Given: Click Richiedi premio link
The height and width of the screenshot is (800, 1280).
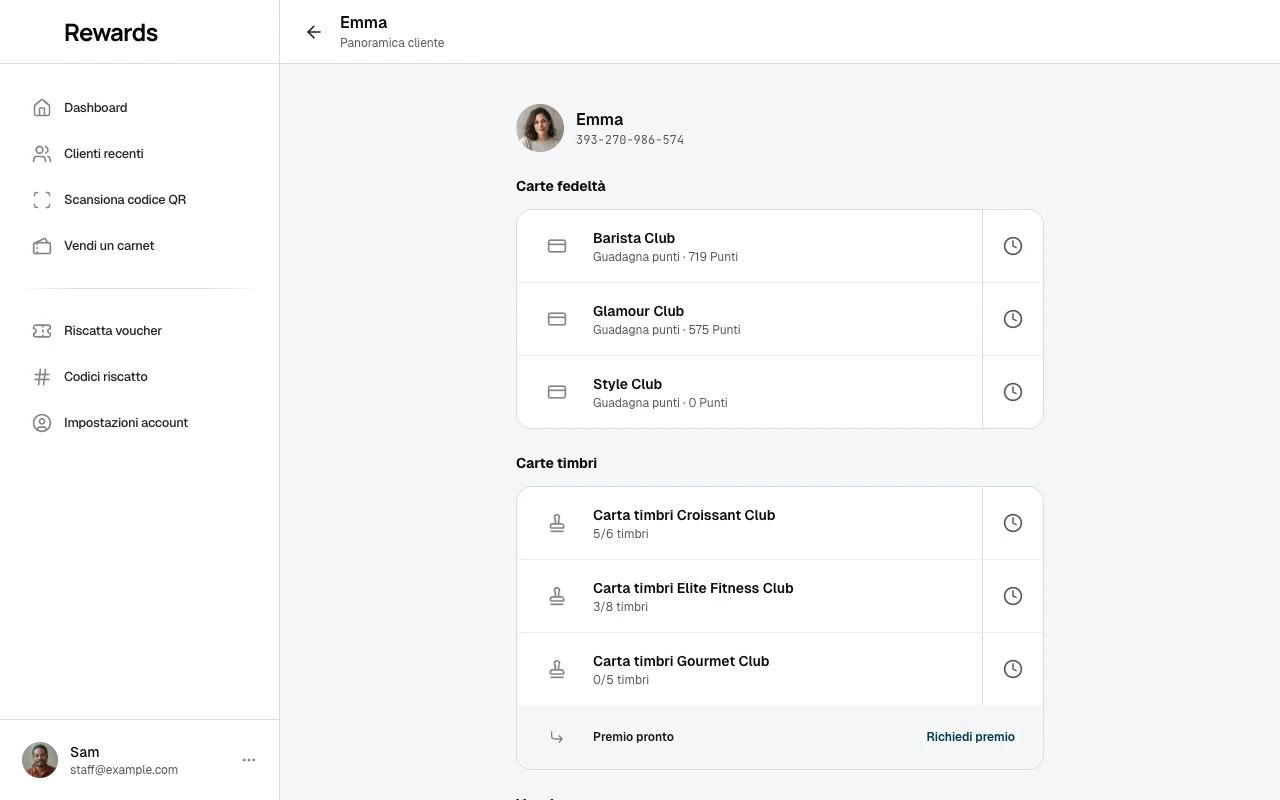Looking at the screenshot, I should point(970,737).
